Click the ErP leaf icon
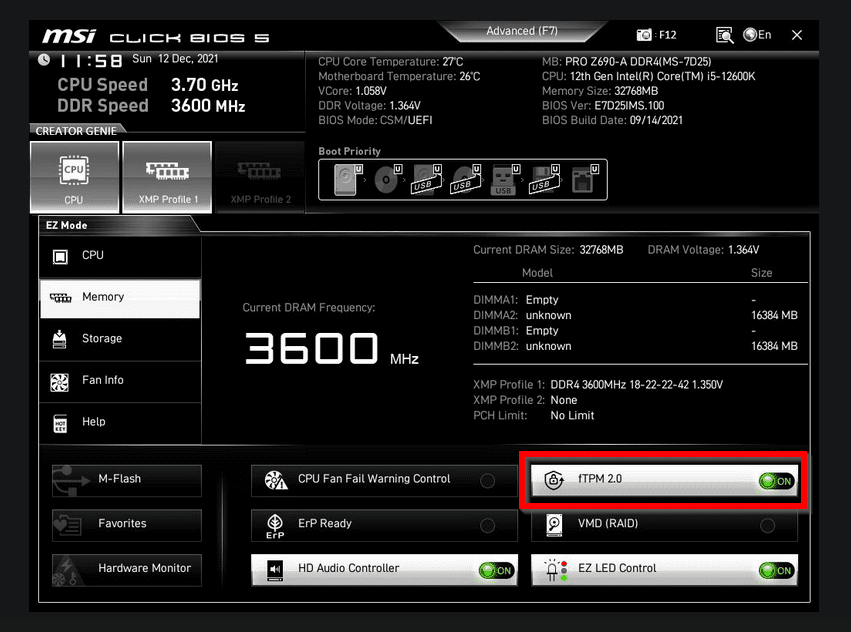 click(275, 526)
